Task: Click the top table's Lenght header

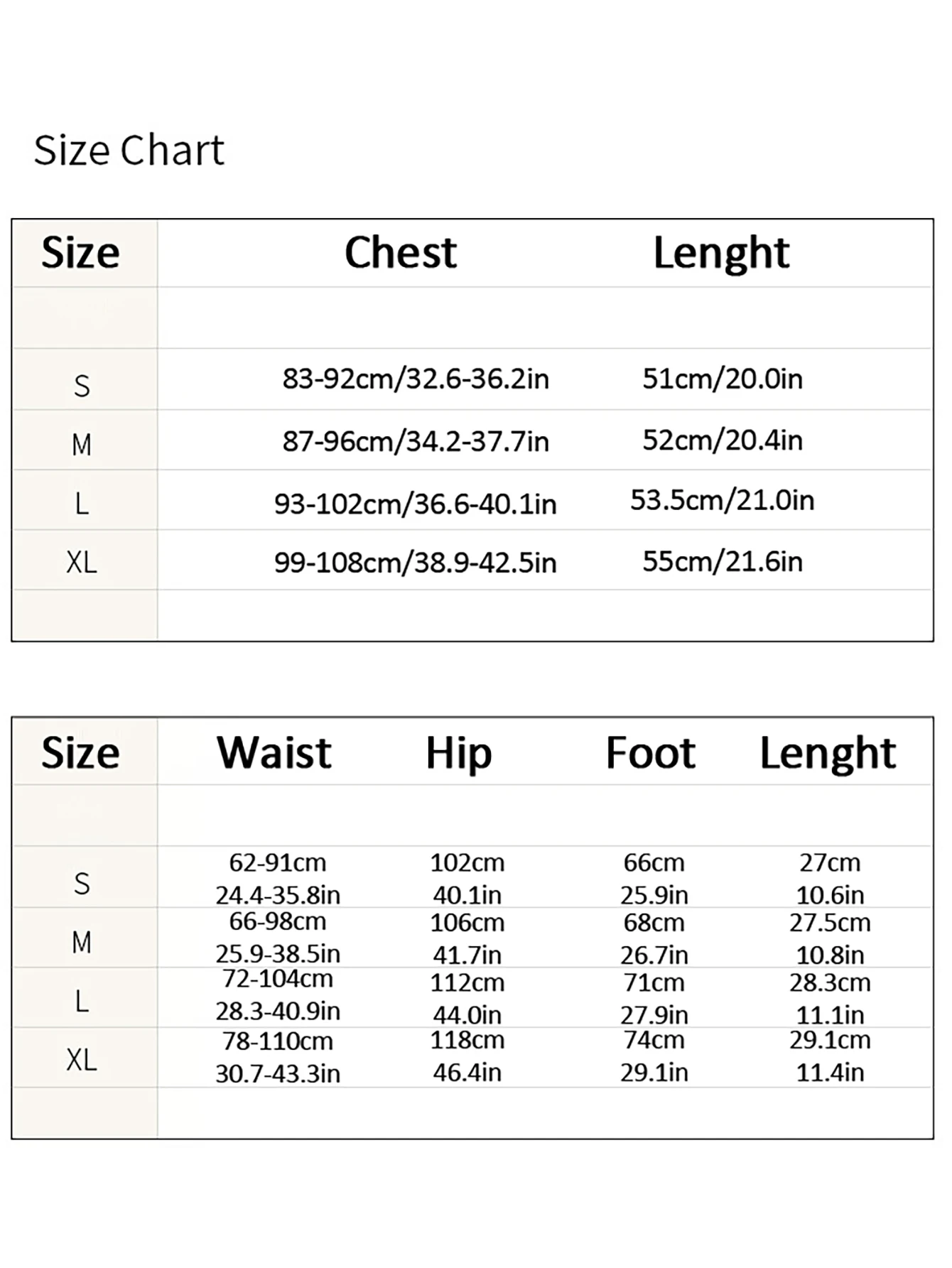Action: pyautogui.click(x=721, y=254)
